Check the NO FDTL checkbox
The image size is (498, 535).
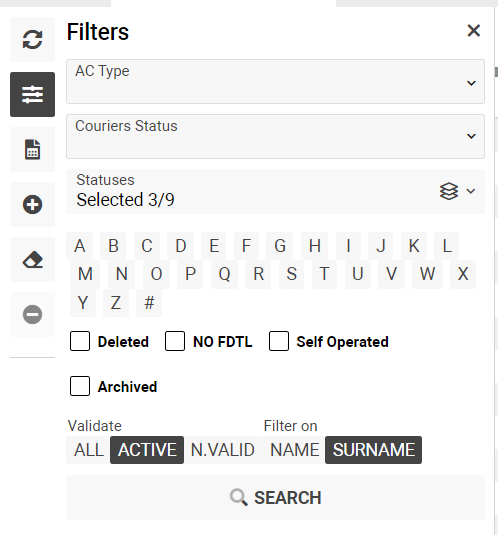pos(175,341)
